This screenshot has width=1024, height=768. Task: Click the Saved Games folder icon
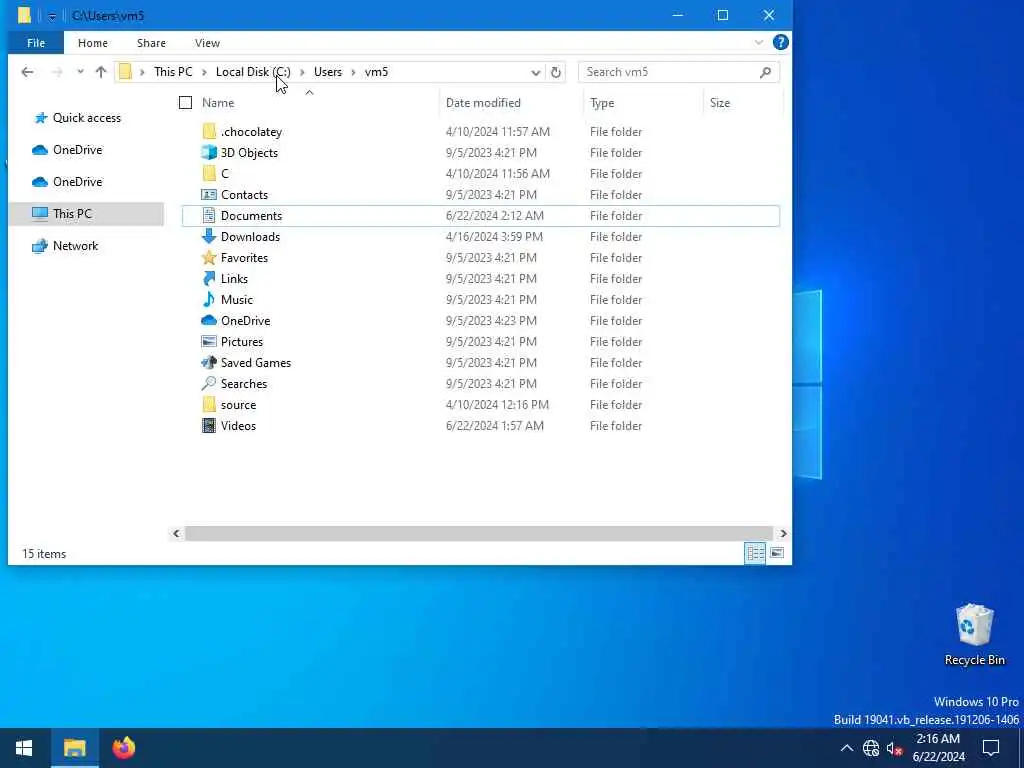(209, 362)
